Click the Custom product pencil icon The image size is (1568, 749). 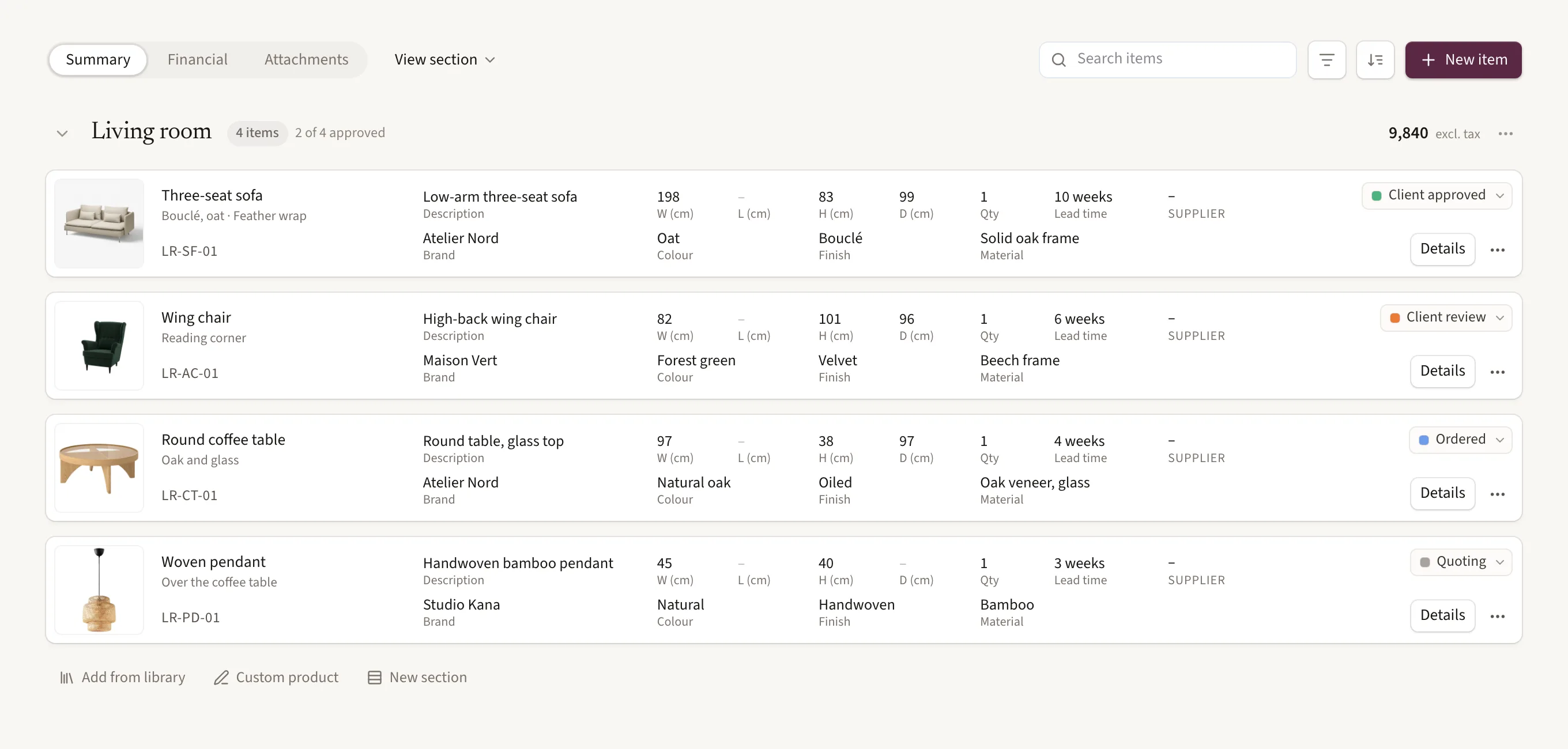[221, 677]
